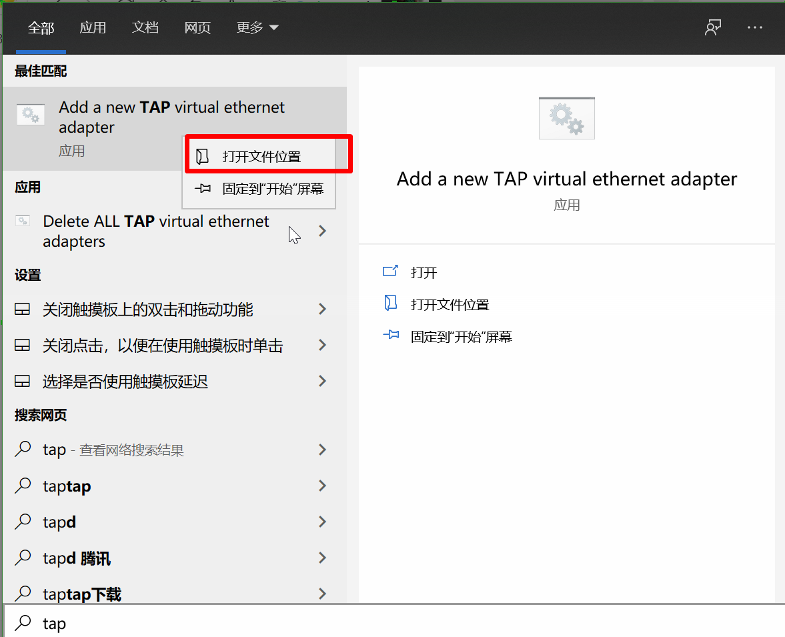Viewport: 785px width, 637px height.
Task: Expand arrow for 选择是否使用触摸板延迟
Action: click(322, 381)
